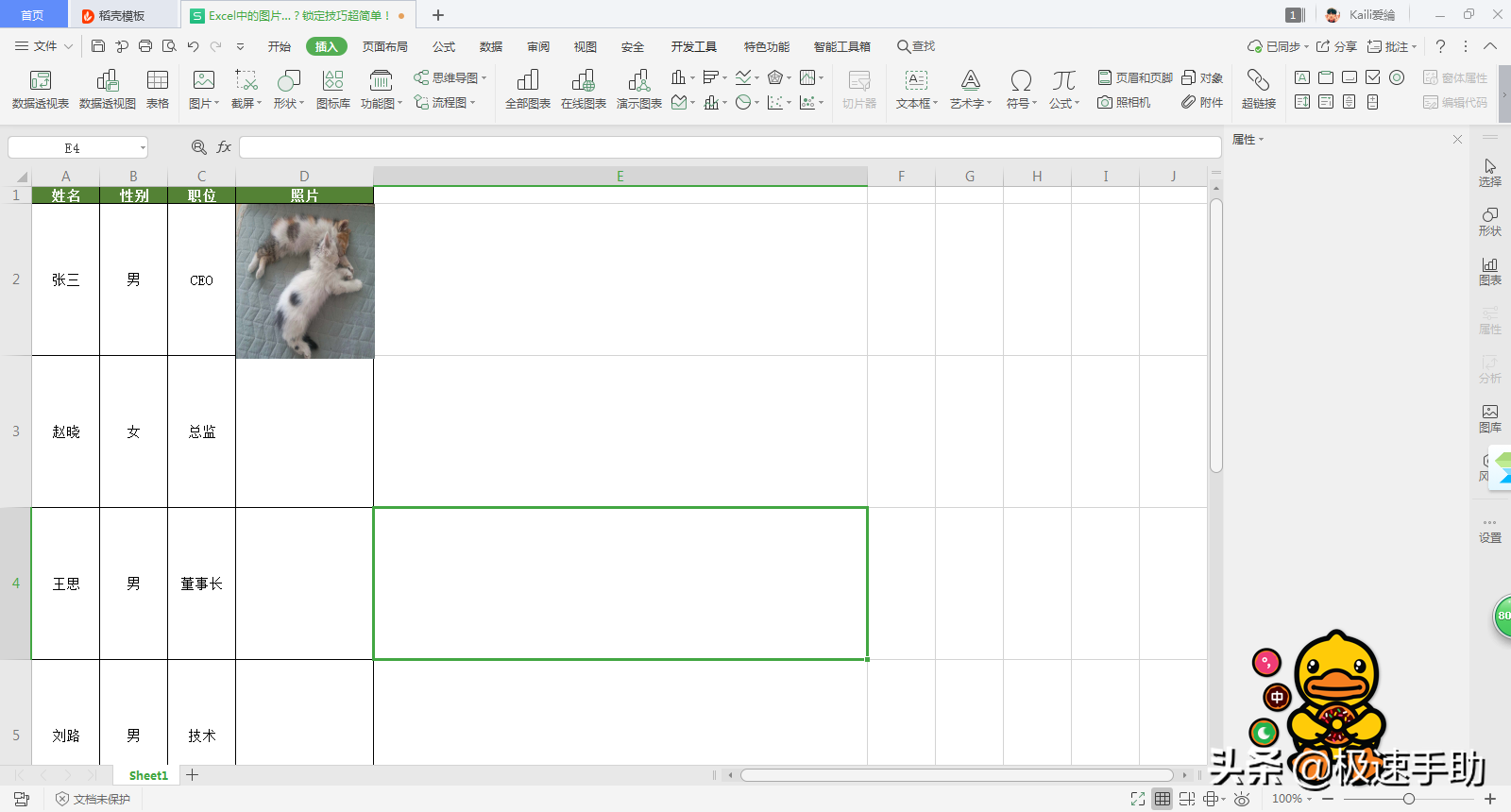This screenshot has width=1511, height=812.
Task: Open the insert function fx dialog
Action: tap(224, 147)
